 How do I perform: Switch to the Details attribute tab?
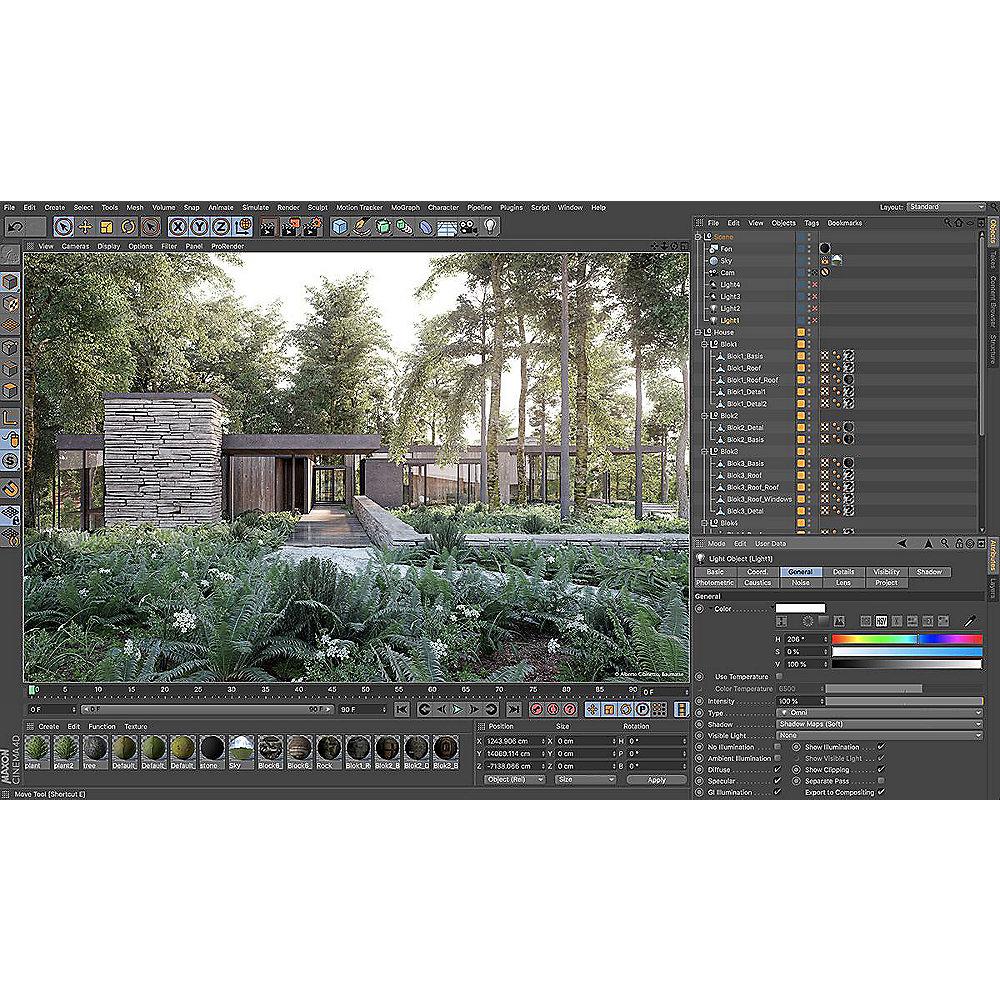843,572
